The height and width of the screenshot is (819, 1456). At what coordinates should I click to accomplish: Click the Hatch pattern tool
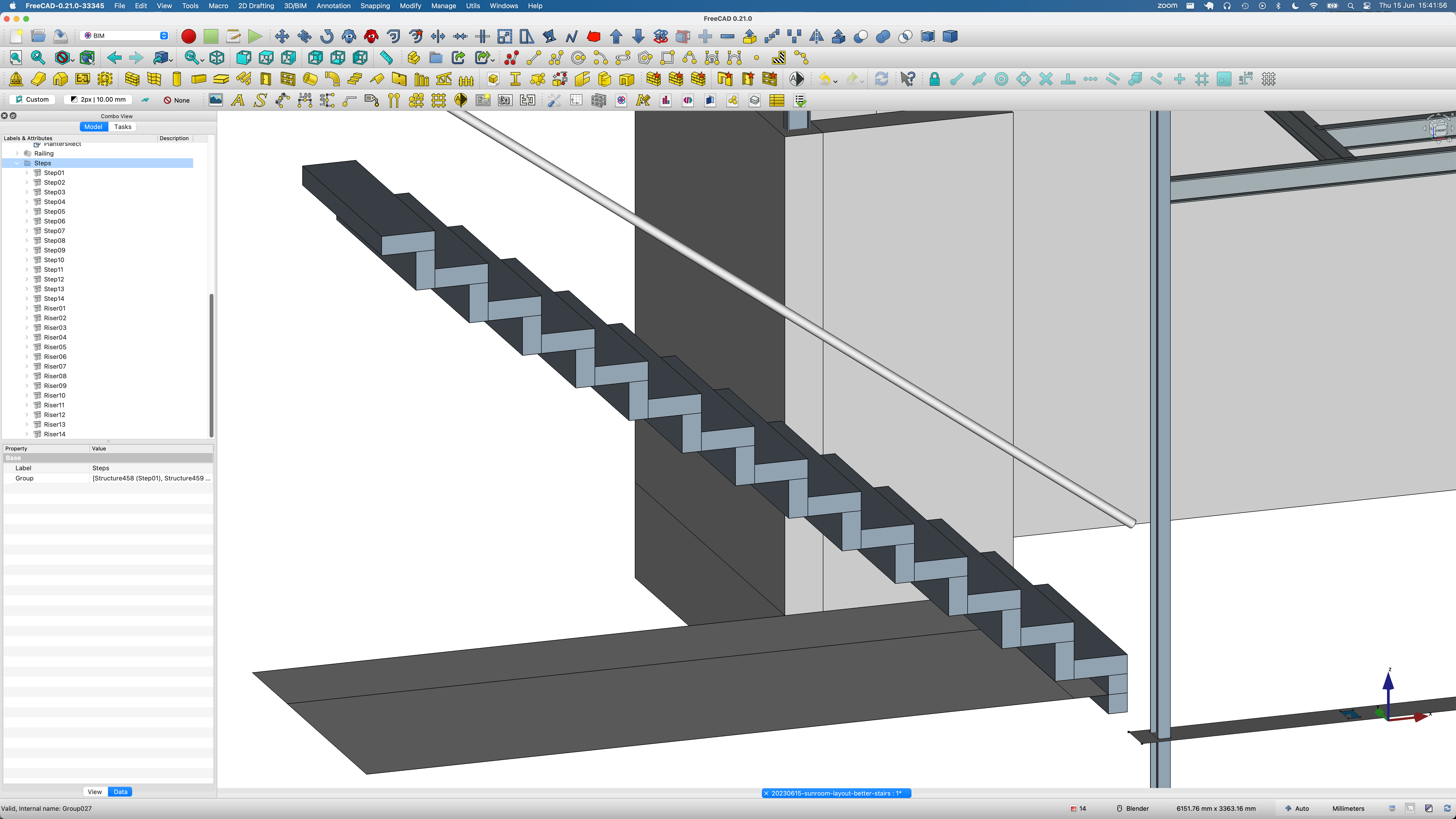778,58
